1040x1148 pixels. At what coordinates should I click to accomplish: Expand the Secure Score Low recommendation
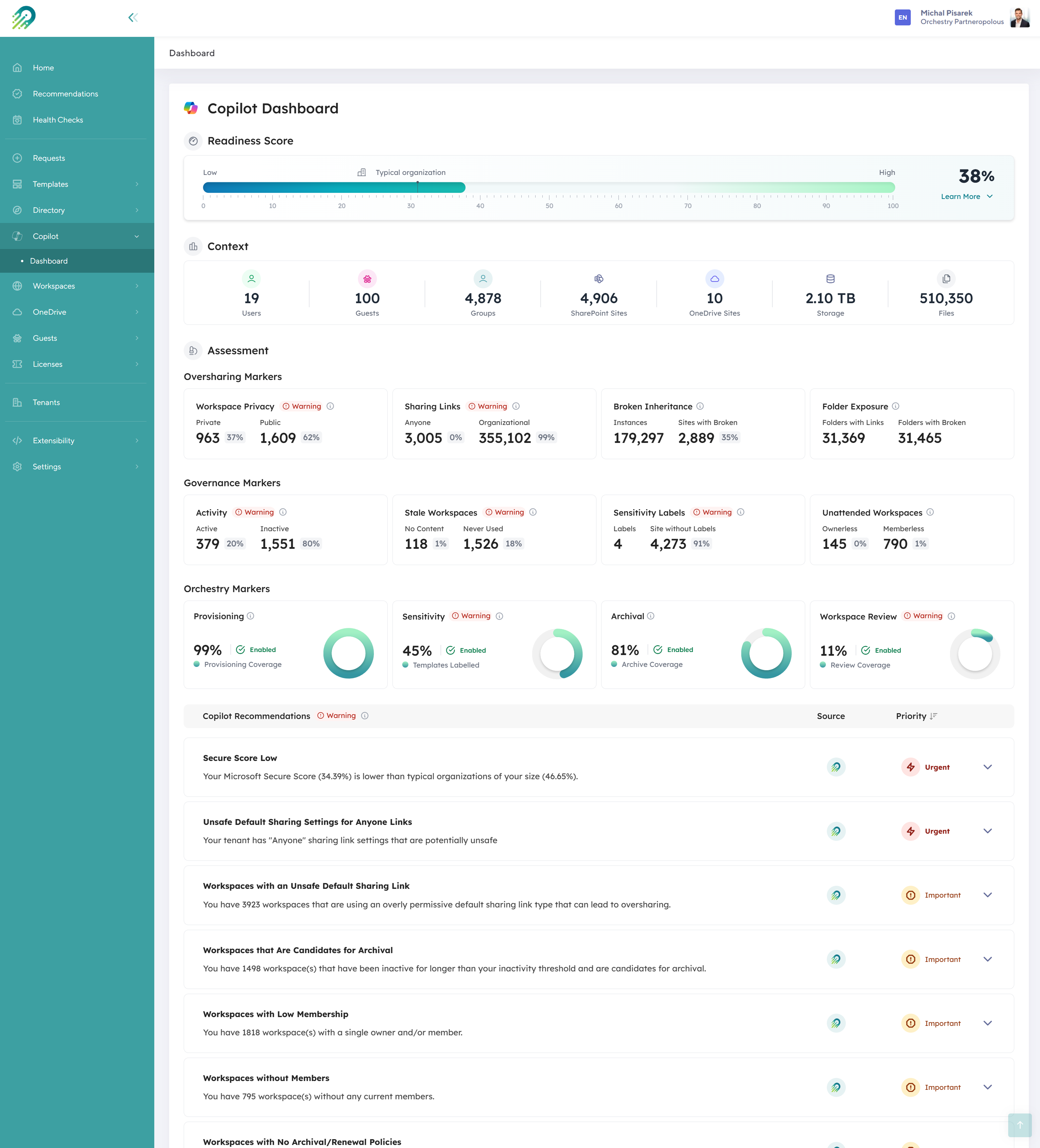(x=988, y=767)
